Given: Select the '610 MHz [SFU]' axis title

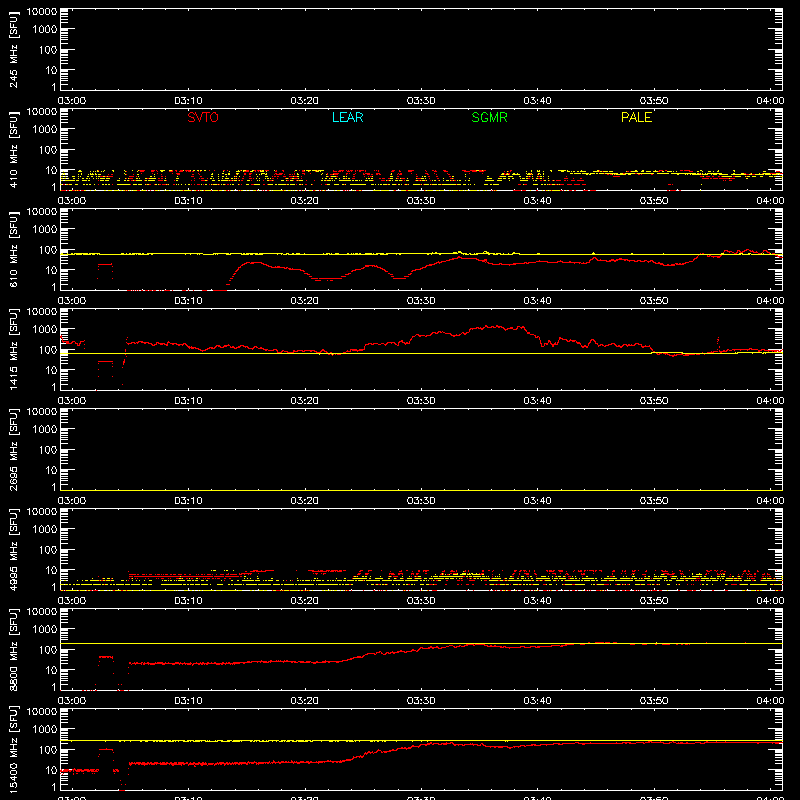Looking at the screenshot, I should 14,249.
